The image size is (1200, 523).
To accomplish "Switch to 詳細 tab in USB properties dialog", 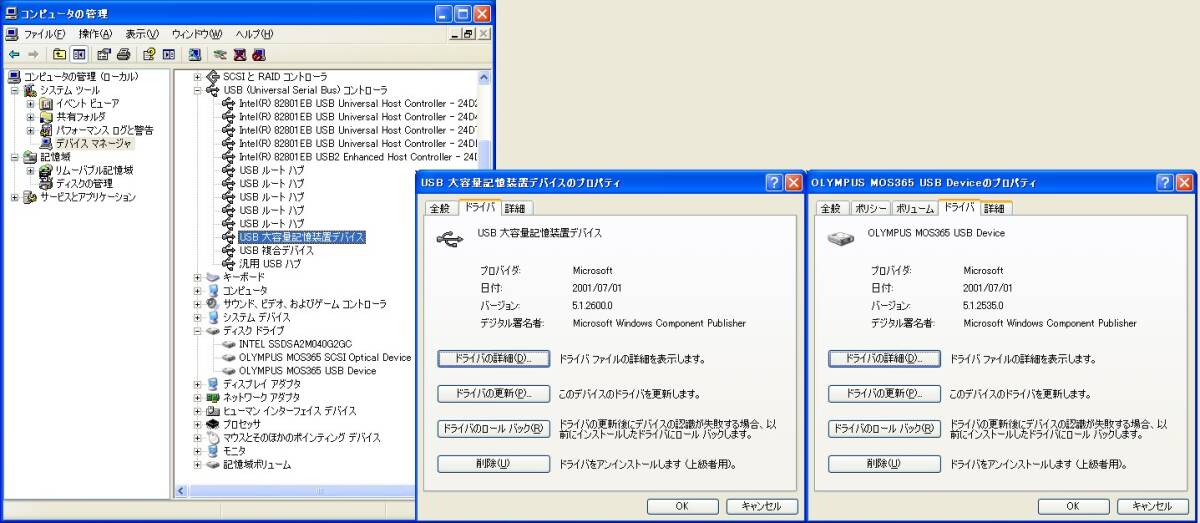I will (x=514, y=208).
